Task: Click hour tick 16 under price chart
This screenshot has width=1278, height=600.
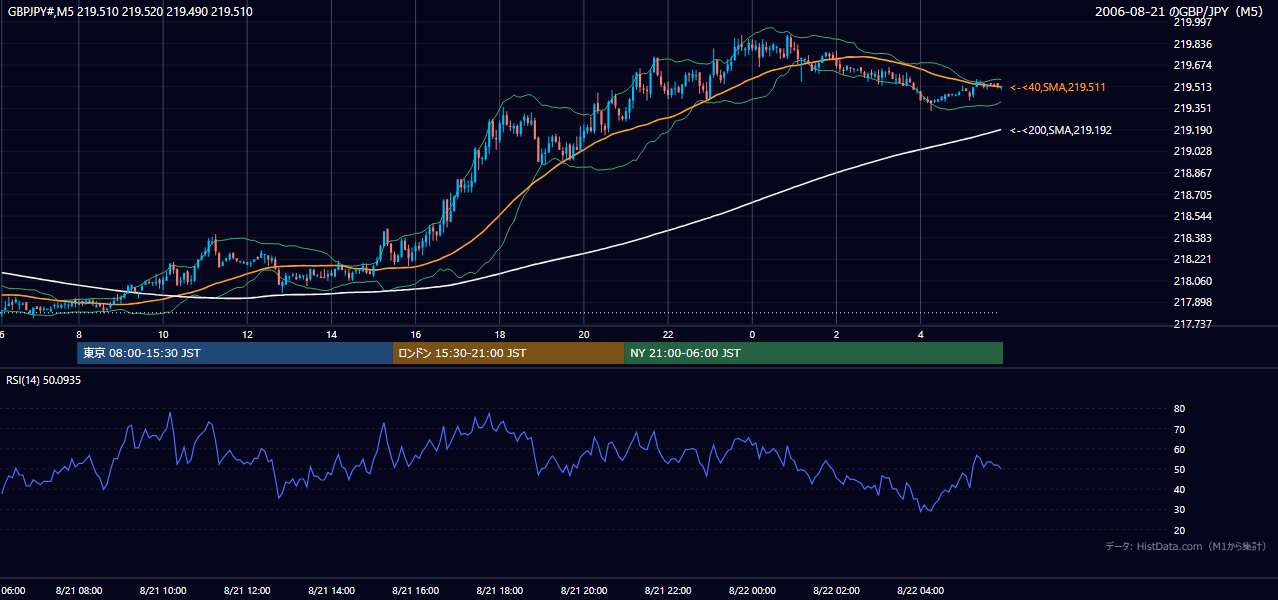Action: point(416,335)
